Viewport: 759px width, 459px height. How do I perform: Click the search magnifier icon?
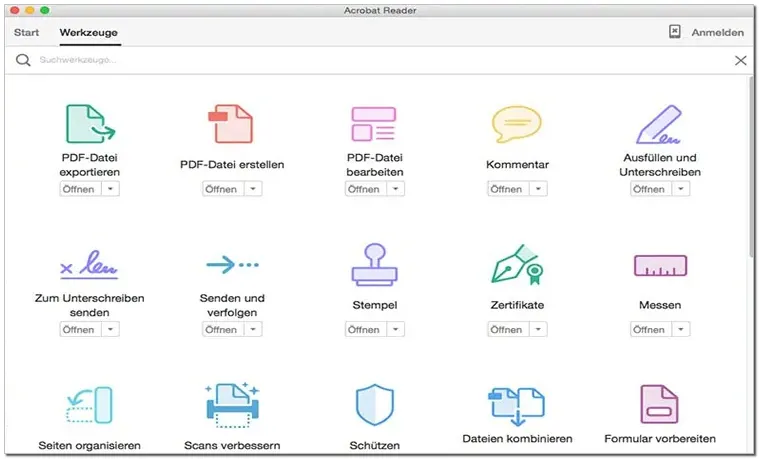tap(23, 60)
